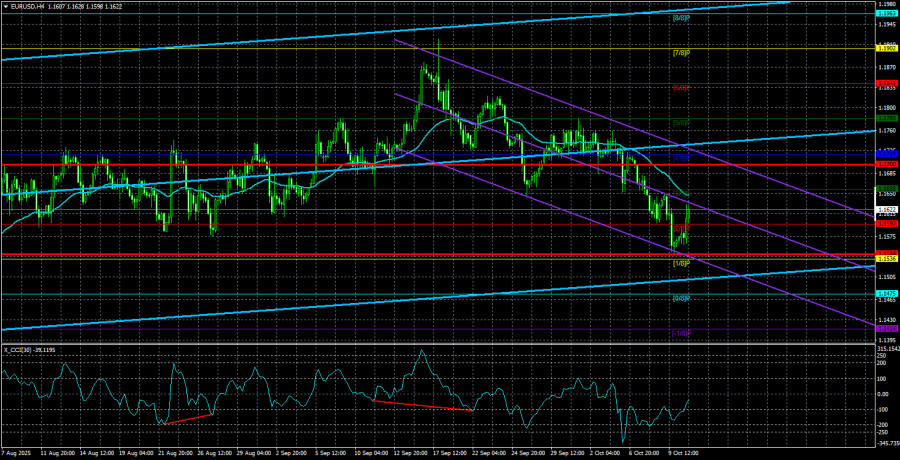Select the yellow [1/8]P level label
The height and width of the screenshot is (460, 900).
click(680, 263)
